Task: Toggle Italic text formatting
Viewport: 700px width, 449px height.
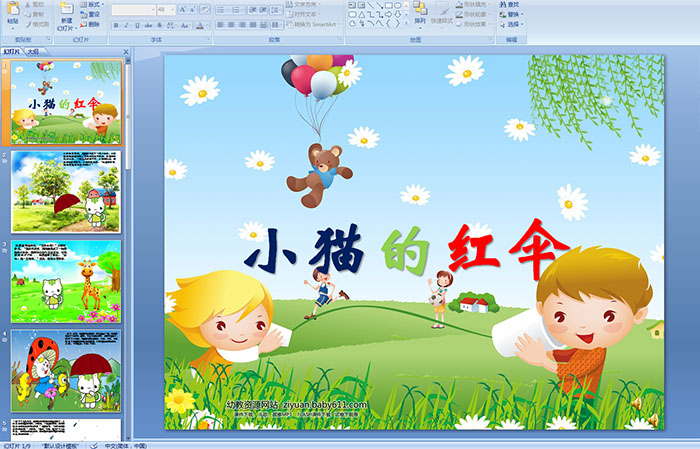Action: point(126,25)
